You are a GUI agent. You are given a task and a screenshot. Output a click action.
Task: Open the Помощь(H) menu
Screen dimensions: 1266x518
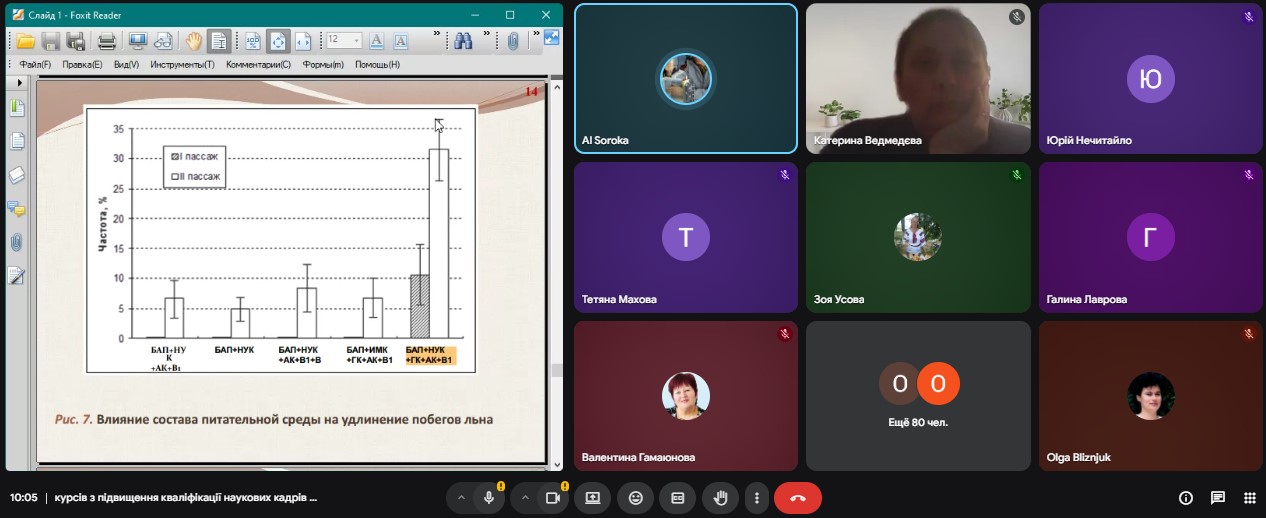pyautogui.click(x=377, y=65)
